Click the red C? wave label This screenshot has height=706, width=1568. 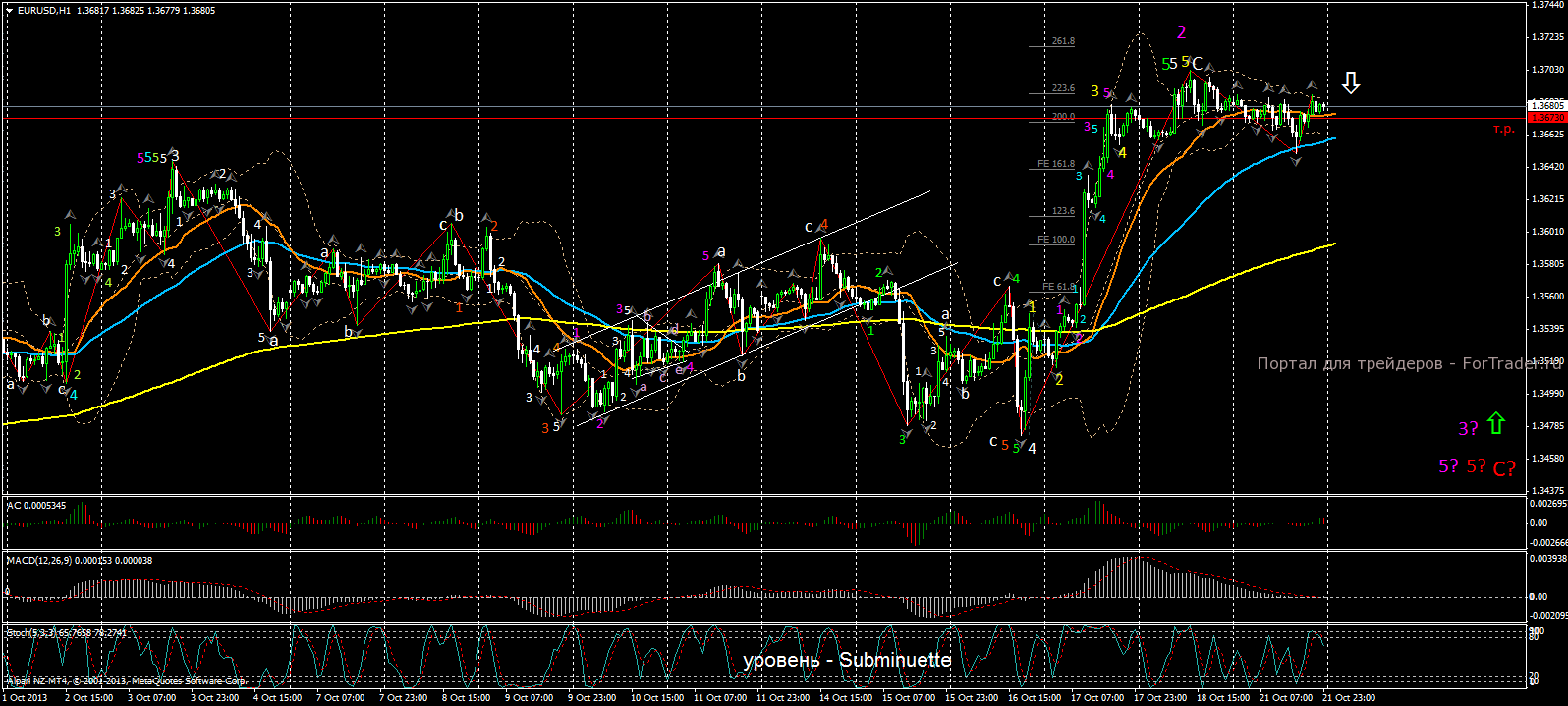[x=1504, y=469]
